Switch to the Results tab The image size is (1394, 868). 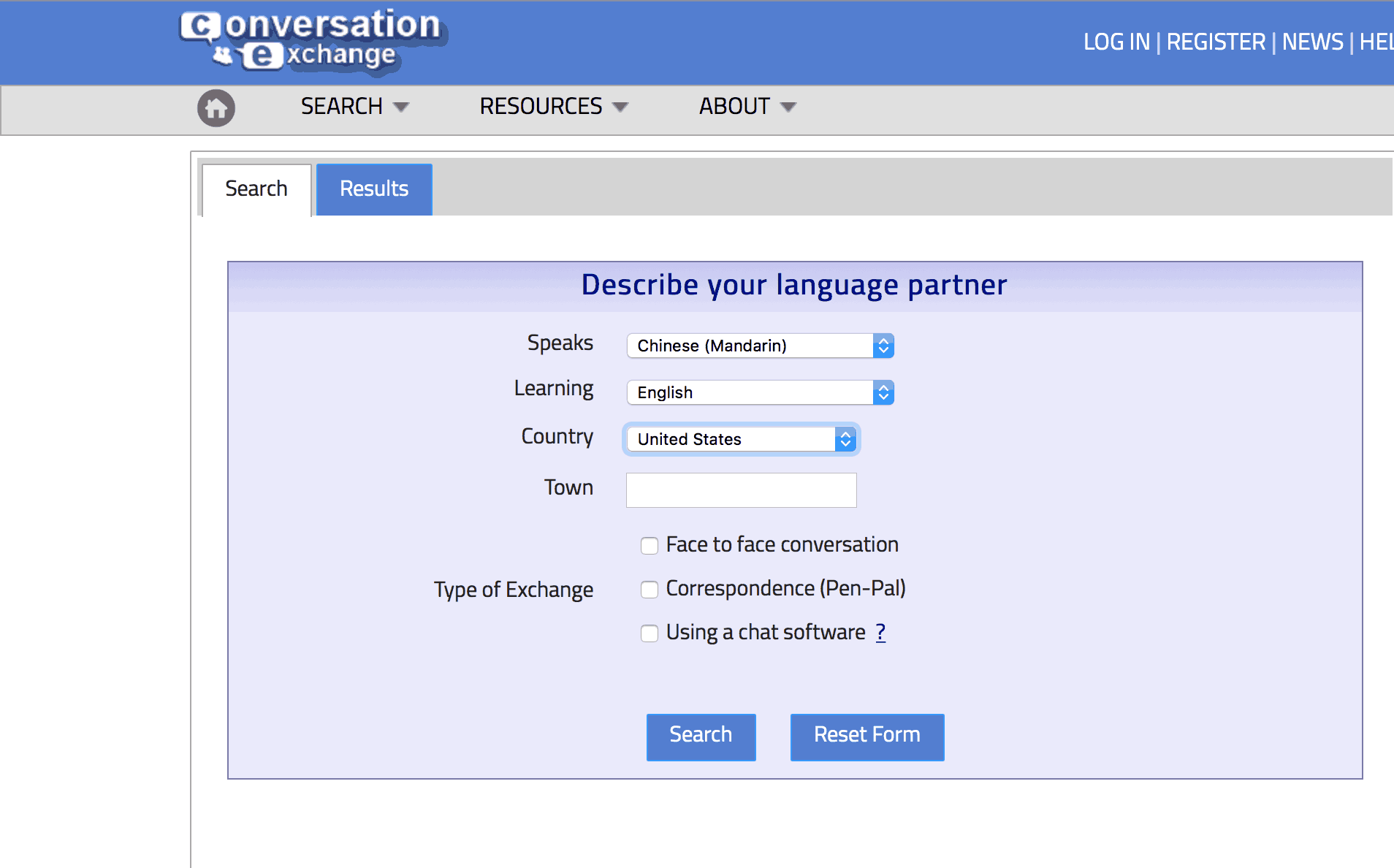coord(374,189)
